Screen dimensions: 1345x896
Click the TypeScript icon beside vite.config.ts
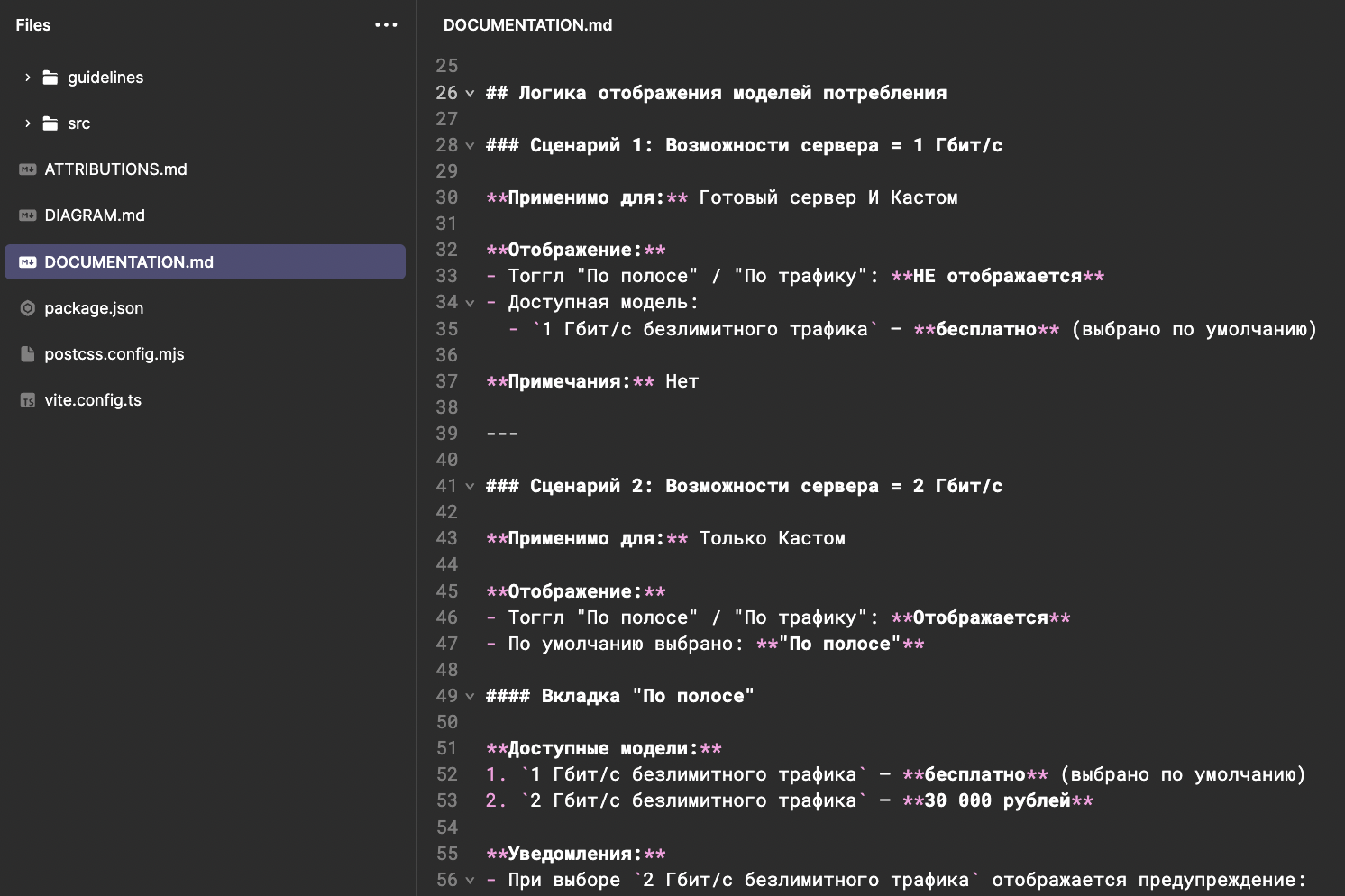tap(25, 399)
